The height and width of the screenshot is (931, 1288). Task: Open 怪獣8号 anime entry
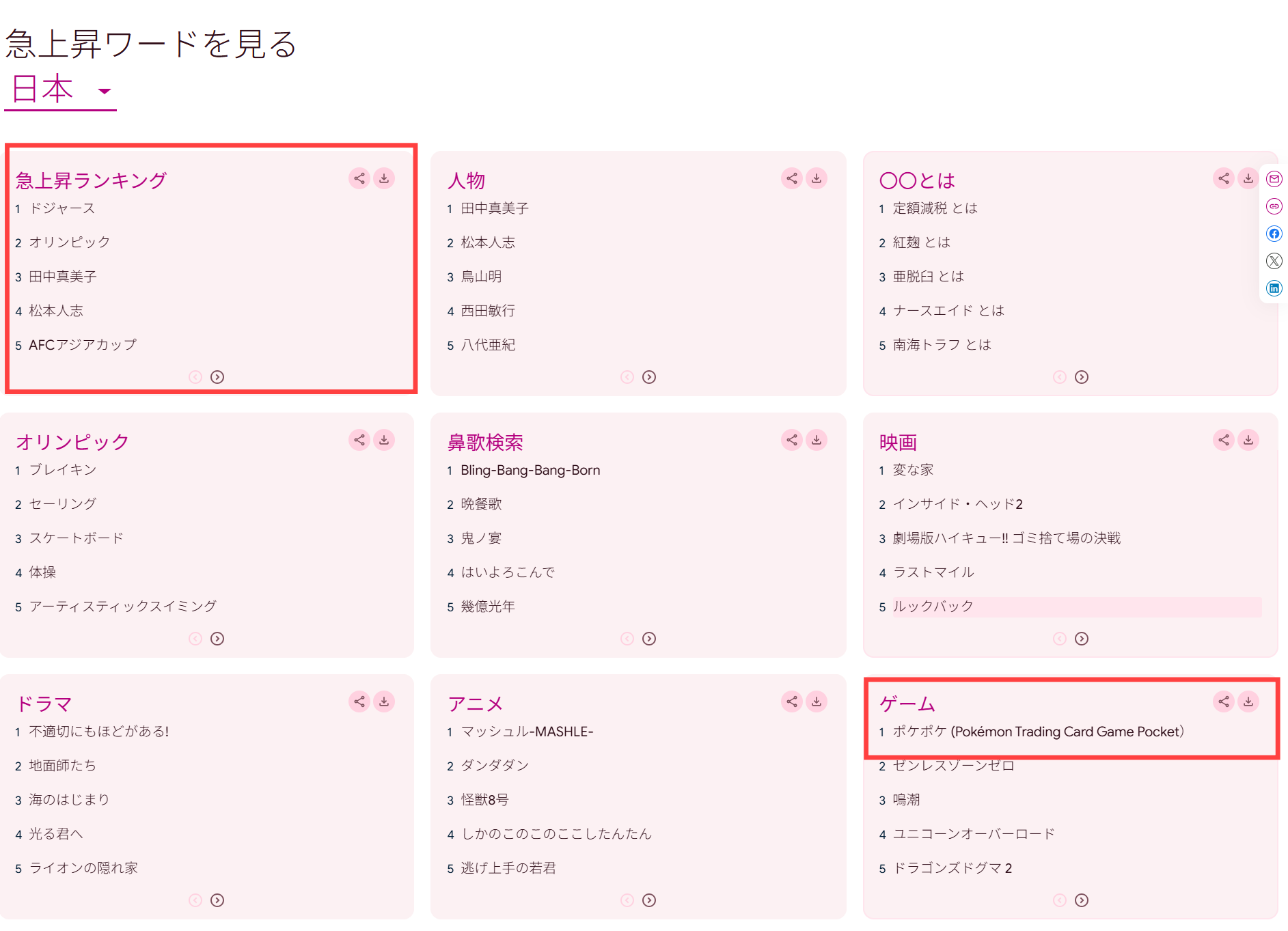click(x=484, y=800)
